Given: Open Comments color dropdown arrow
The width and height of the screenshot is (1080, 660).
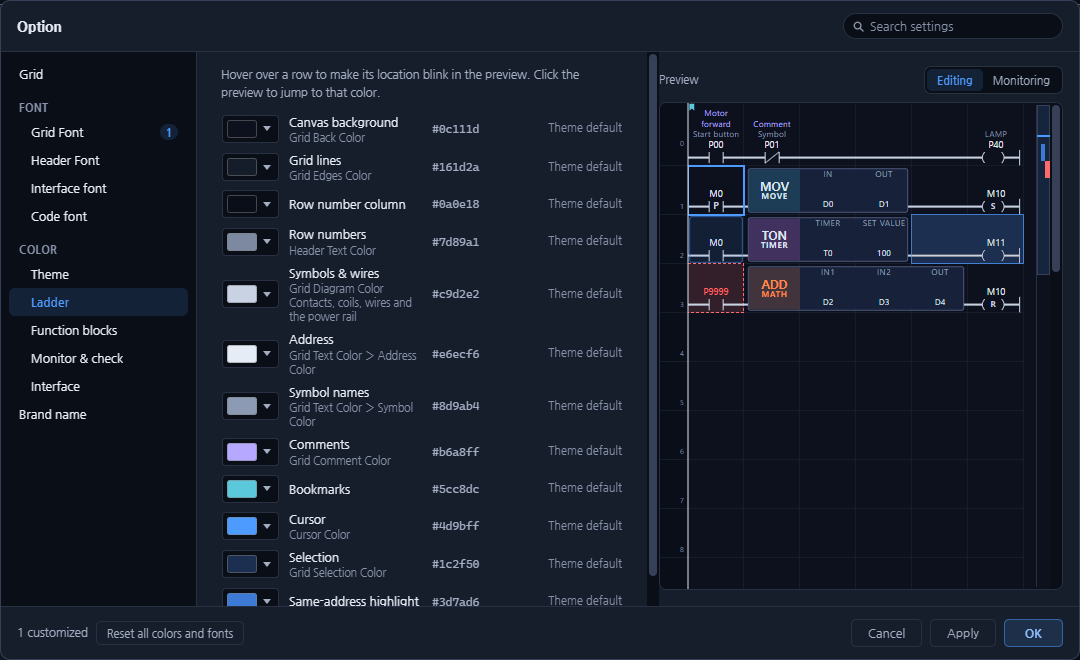Looking at the screenshot, I should point(267,451).
